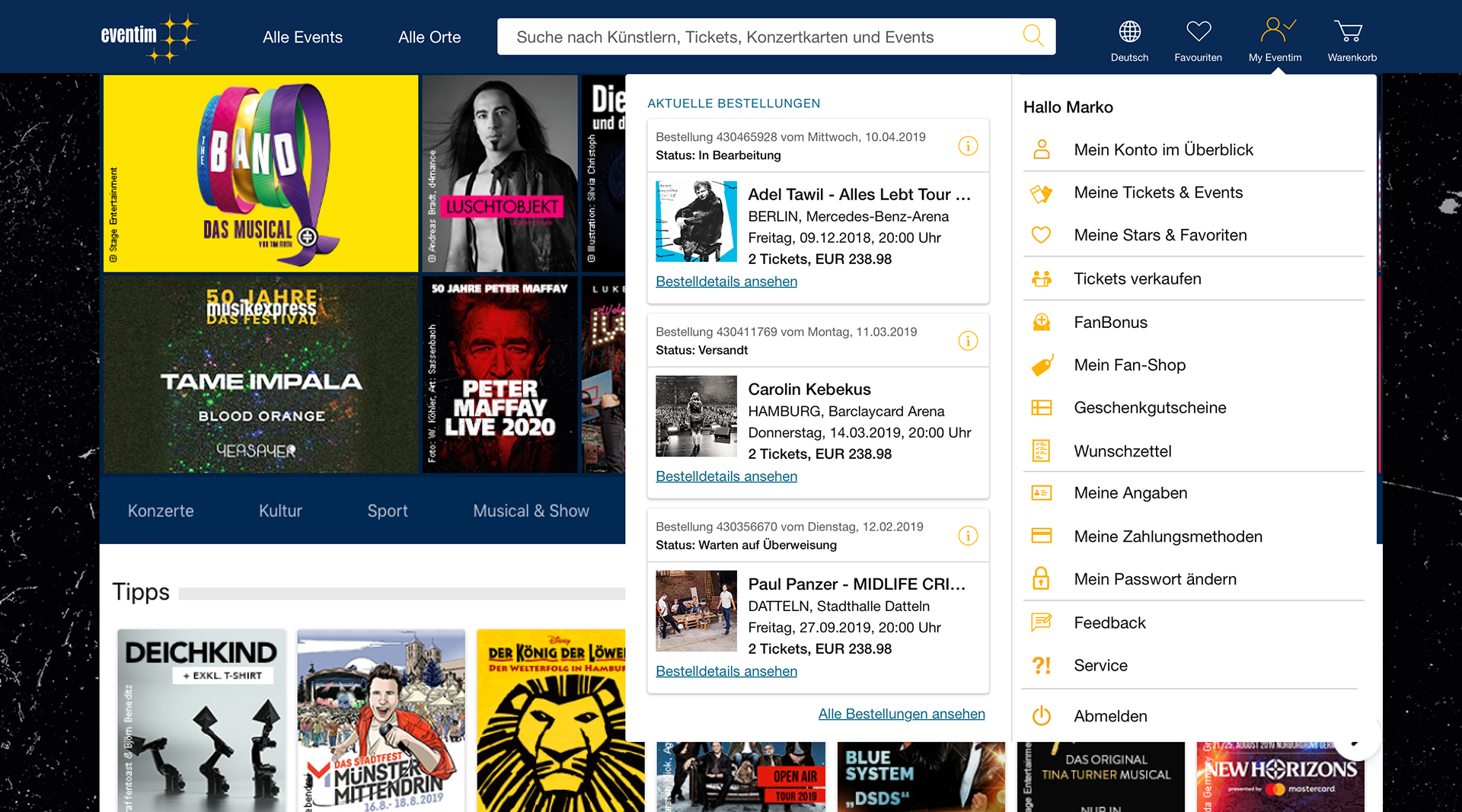The image size is (1462, 812).
Task: Click the Meine Tickets & Events ticket icon
Action: point(1041,193)
